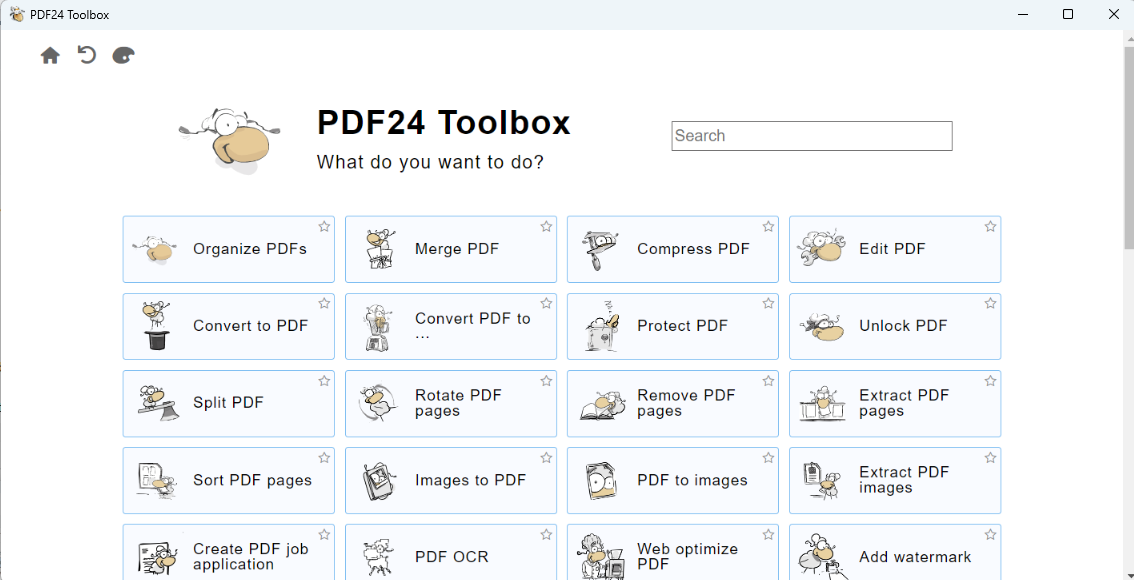Star the PDF to images tool

(x=769, y=458)
